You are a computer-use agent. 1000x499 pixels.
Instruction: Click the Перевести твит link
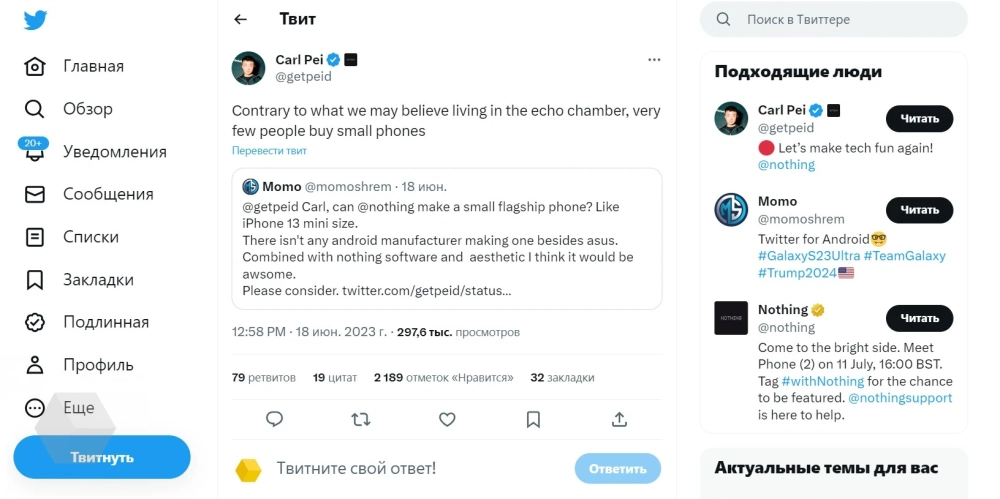point(269,151)
